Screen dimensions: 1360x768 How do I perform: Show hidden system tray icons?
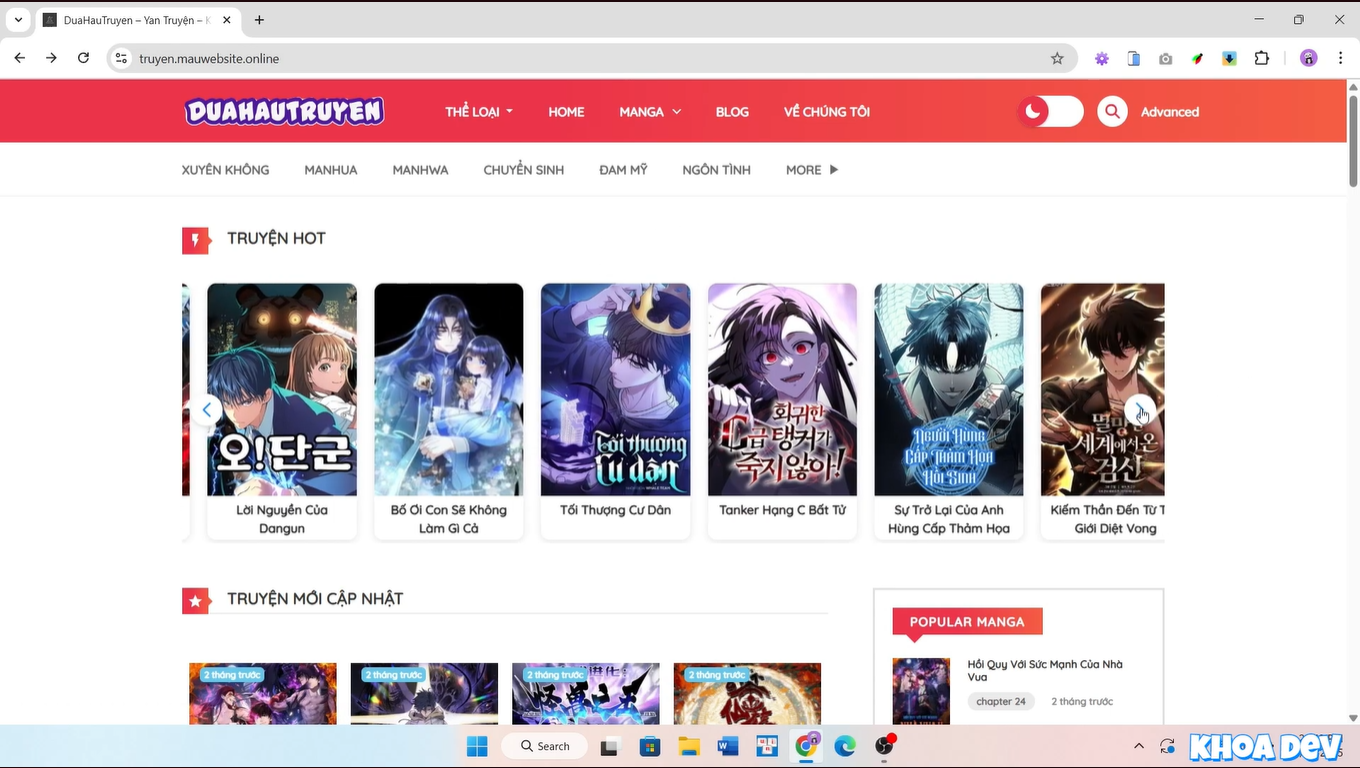1138,746
